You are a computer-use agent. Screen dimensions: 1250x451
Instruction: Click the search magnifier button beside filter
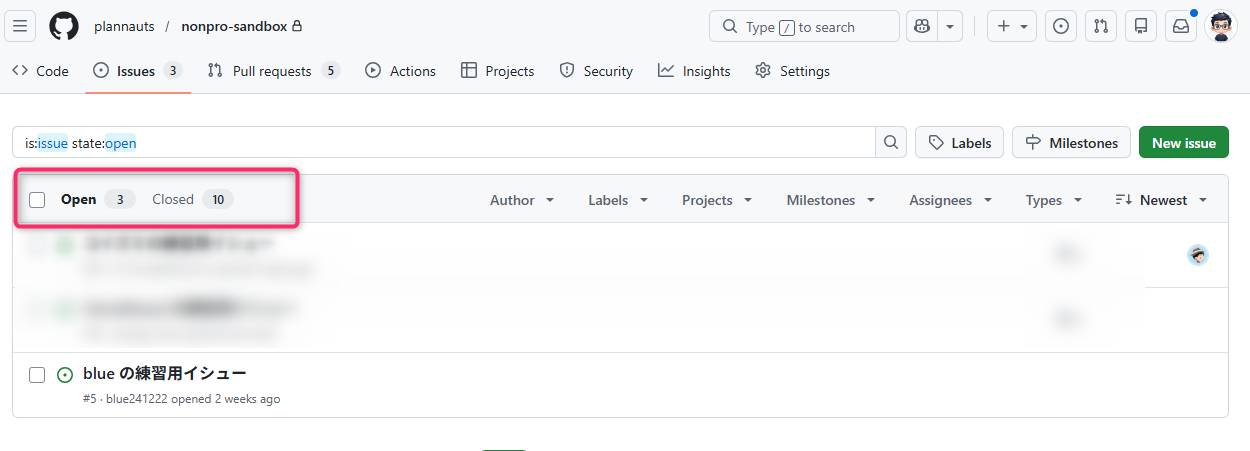(x=891, y=143)
